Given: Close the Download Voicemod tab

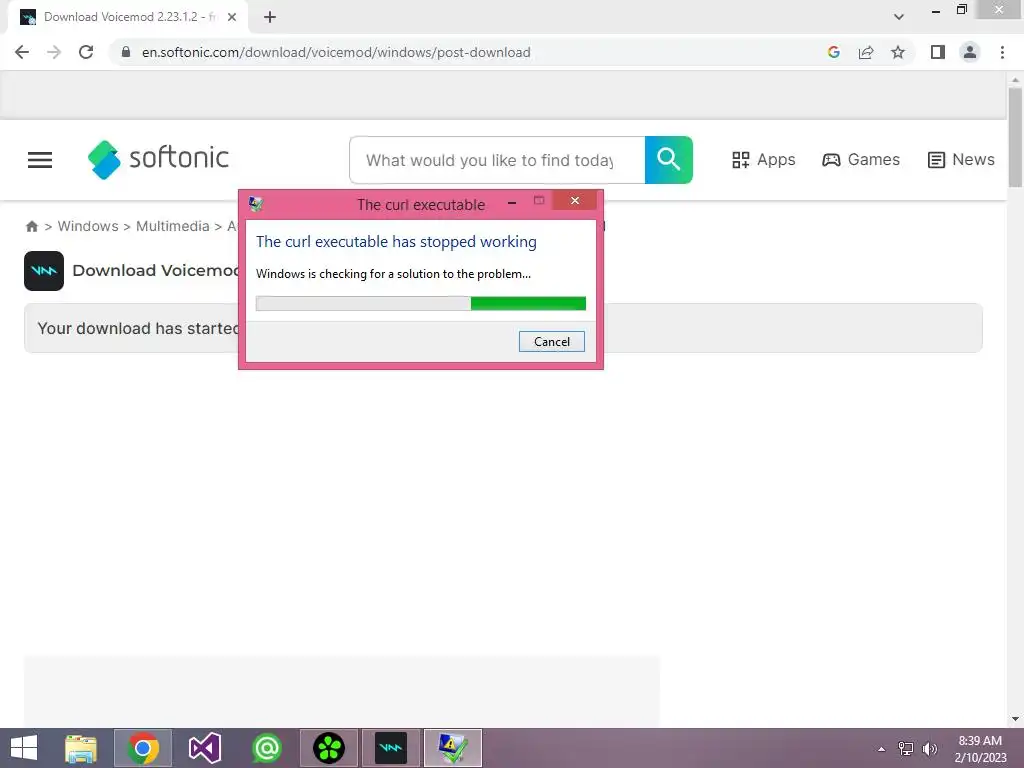Looking at the screenshot, I should [232, 17].
